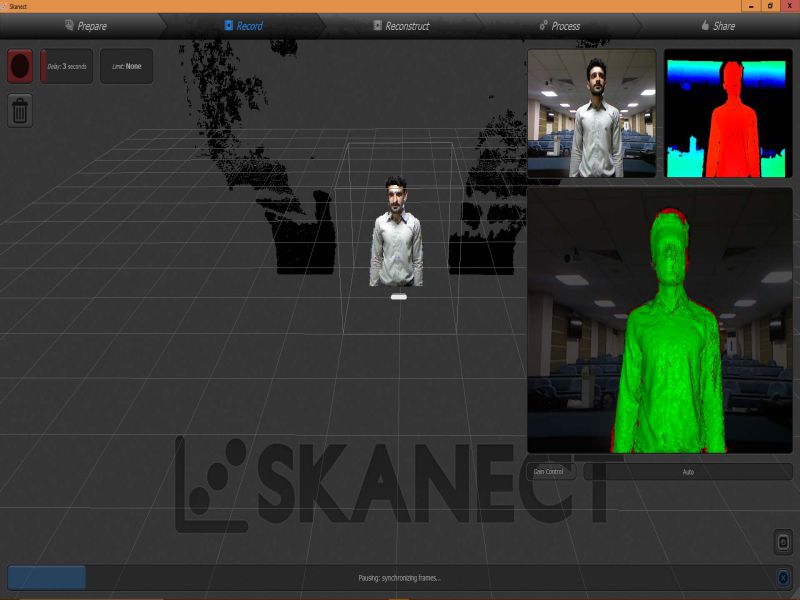Maximize the Skanect window
800x600 pixels.
pyautogui.click(x=770, y=6)
